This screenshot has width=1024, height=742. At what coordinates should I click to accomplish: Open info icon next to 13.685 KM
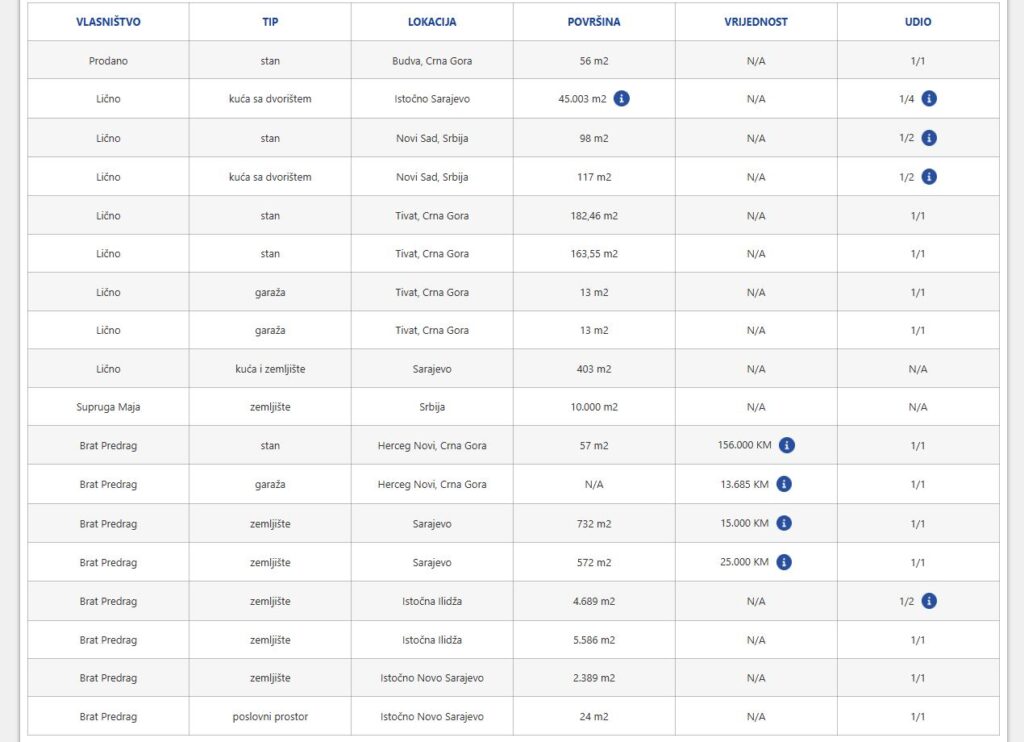click(x=784, y=484)
